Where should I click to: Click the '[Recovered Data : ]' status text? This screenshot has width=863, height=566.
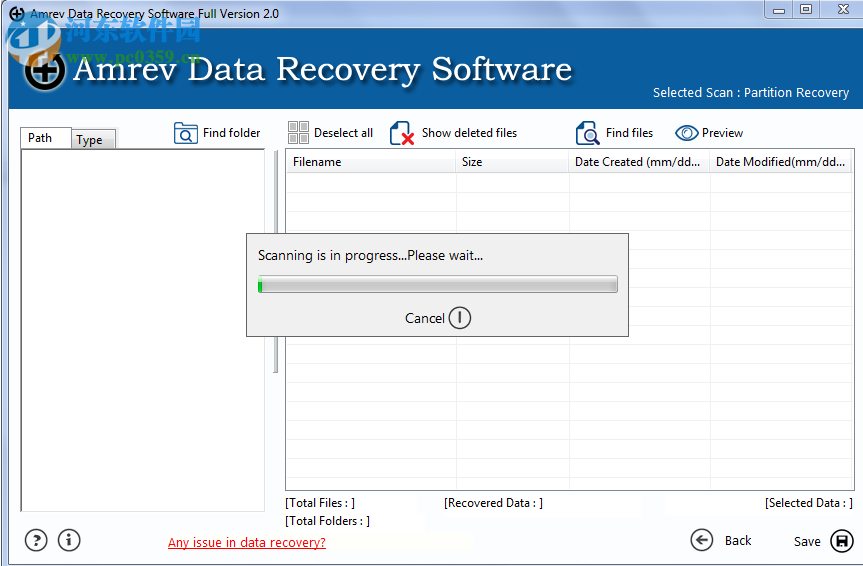pos(493,503)
